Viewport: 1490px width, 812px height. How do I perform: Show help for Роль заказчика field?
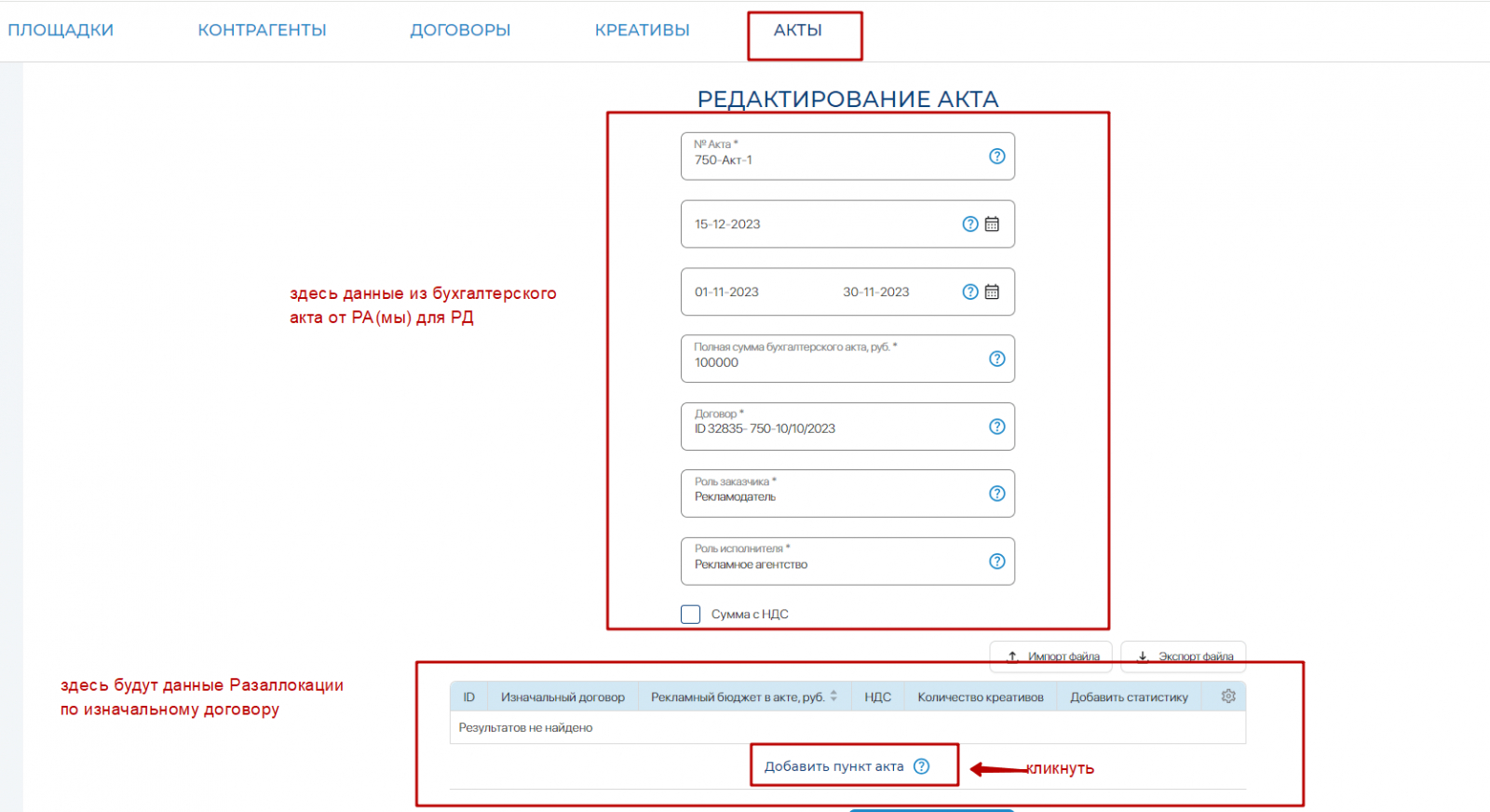[x=996, y=494]
